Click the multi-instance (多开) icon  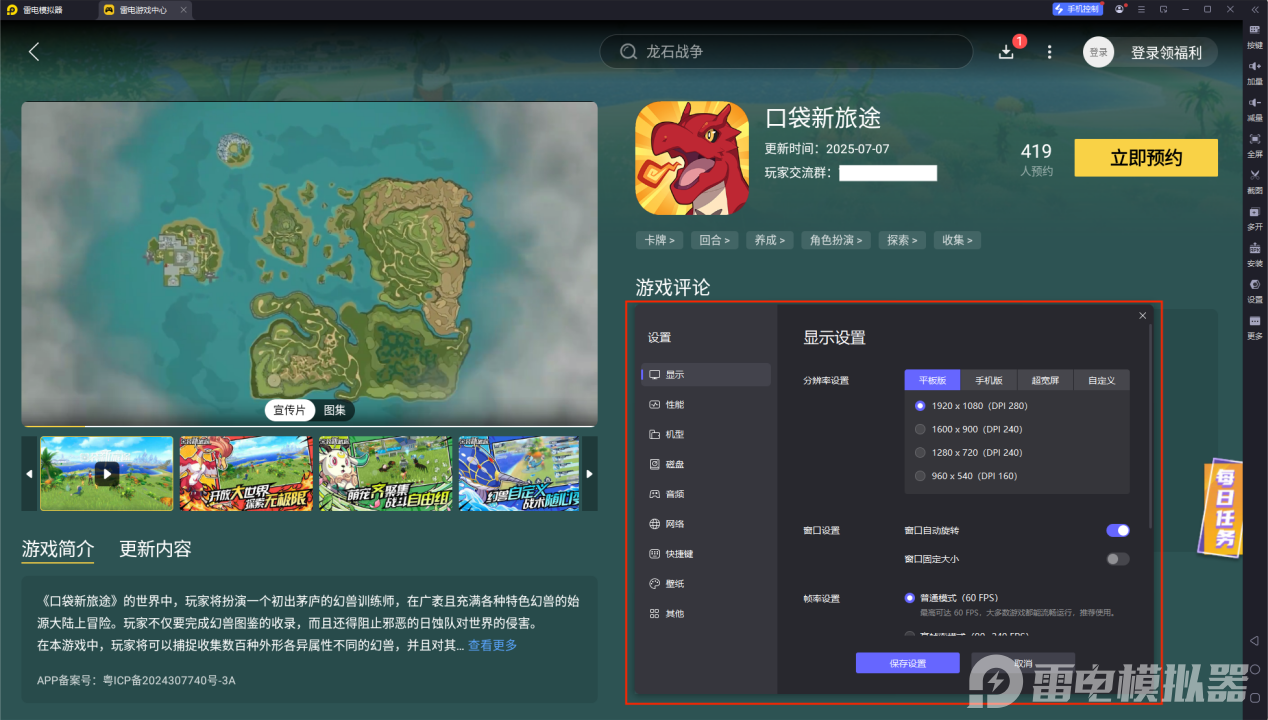coord(1254,213)
